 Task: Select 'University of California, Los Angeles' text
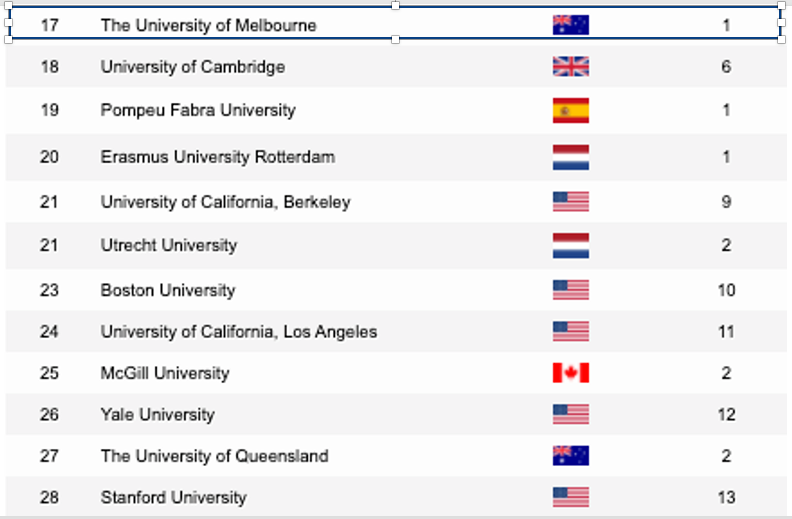[239, 332]
